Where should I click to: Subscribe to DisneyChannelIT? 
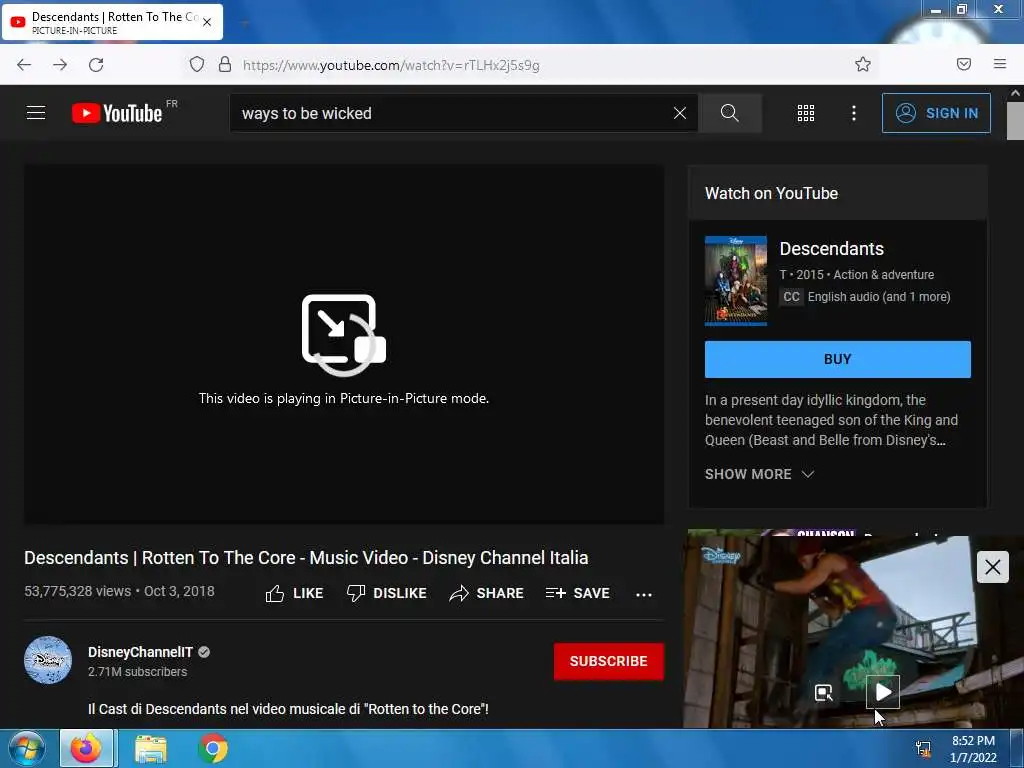coord(609,661)
